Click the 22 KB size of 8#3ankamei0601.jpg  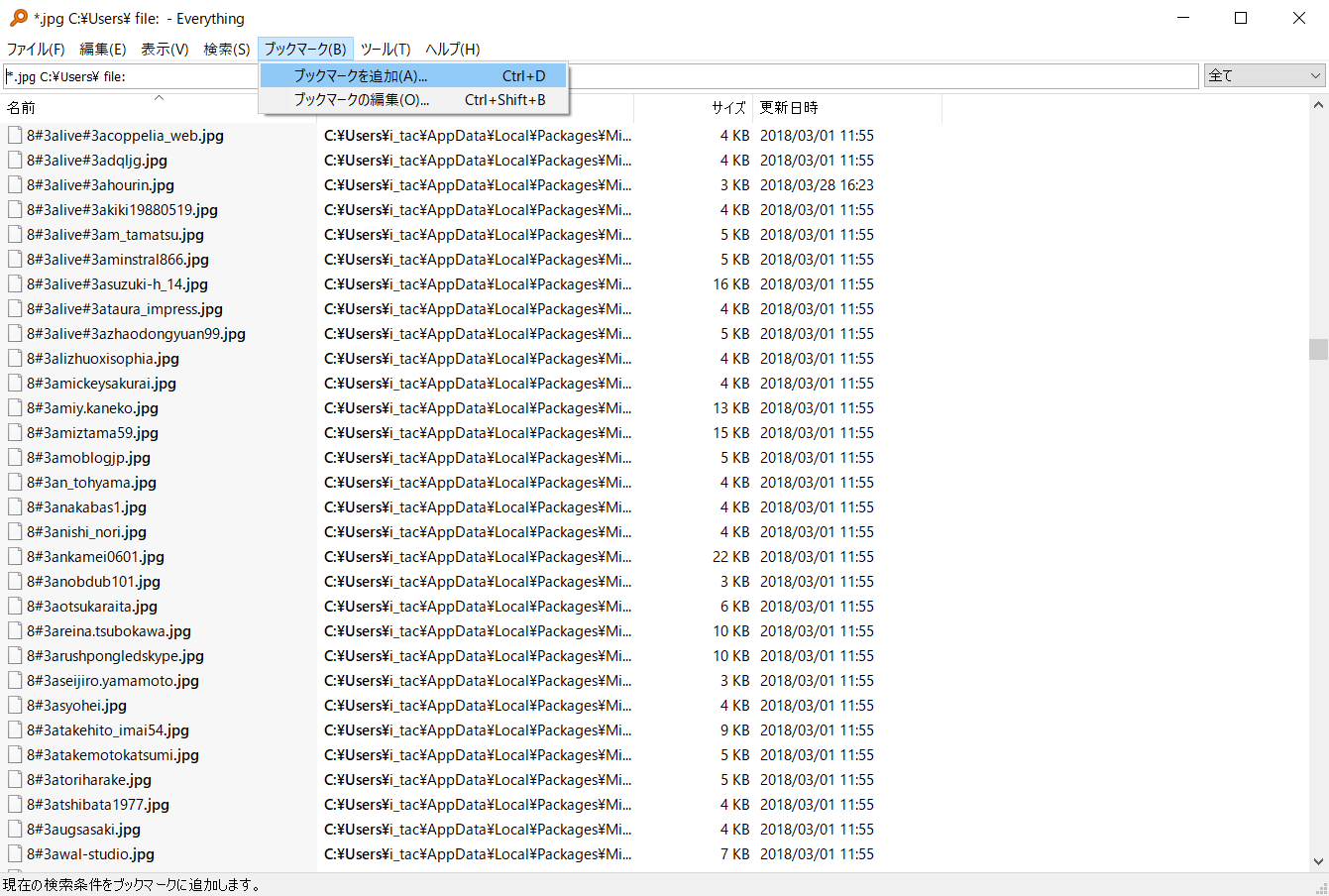731,557
